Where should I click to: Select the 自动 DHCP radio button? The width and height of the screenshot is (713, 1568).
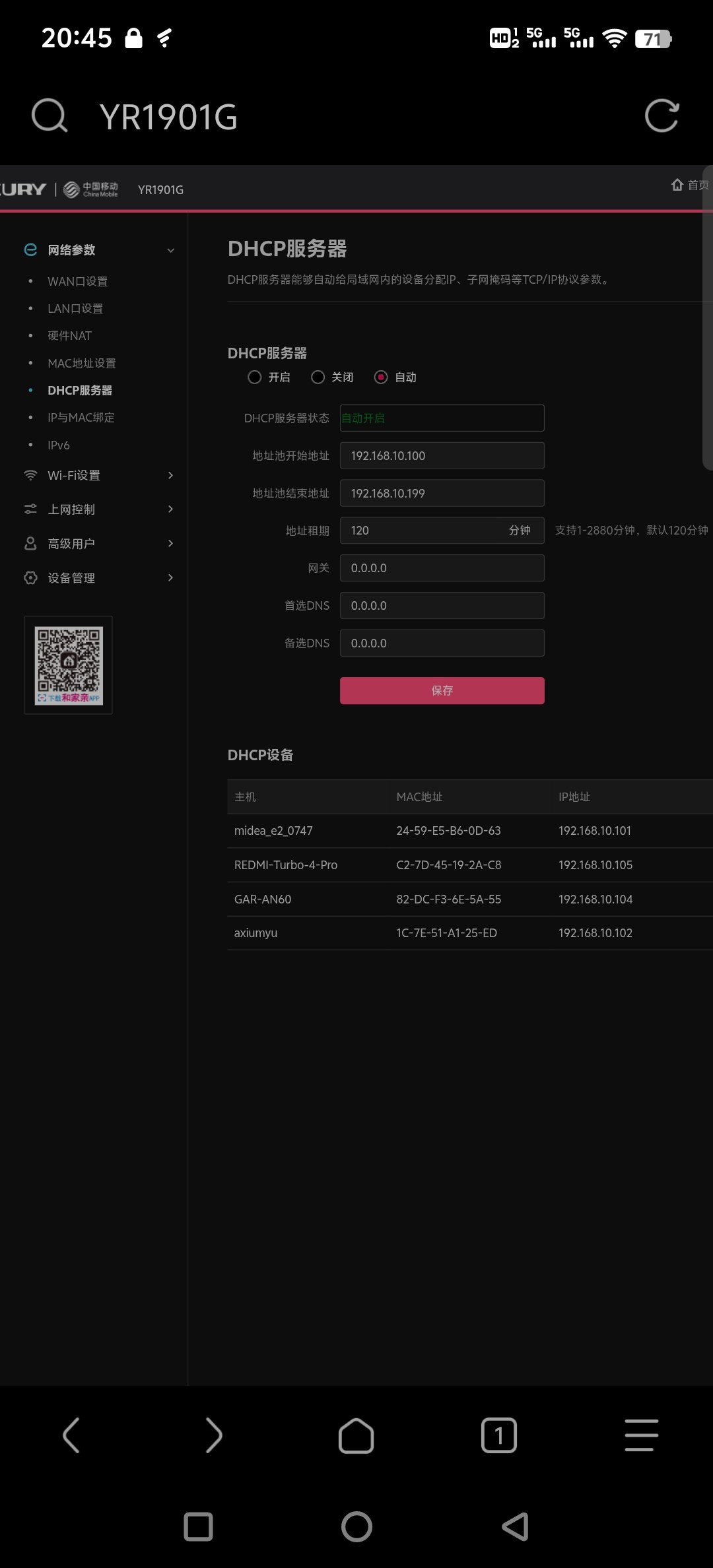point(381,377)
